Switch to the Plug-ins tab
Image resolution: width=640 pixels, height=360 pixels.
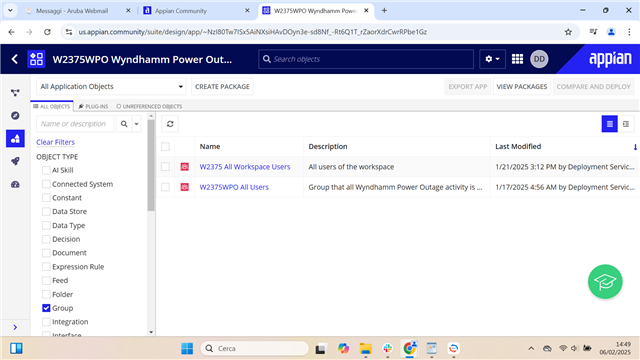pos(93,107)
